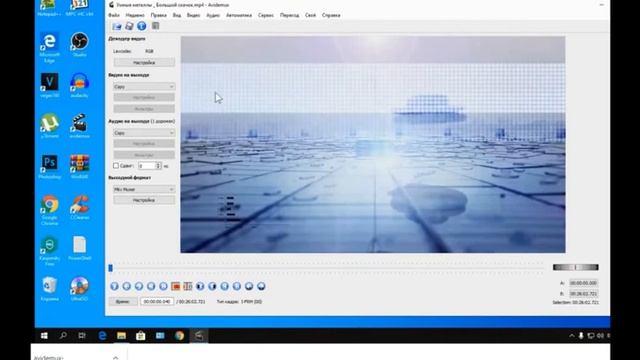Go to the first frame
Screen dimensions: 640x360
224,286
